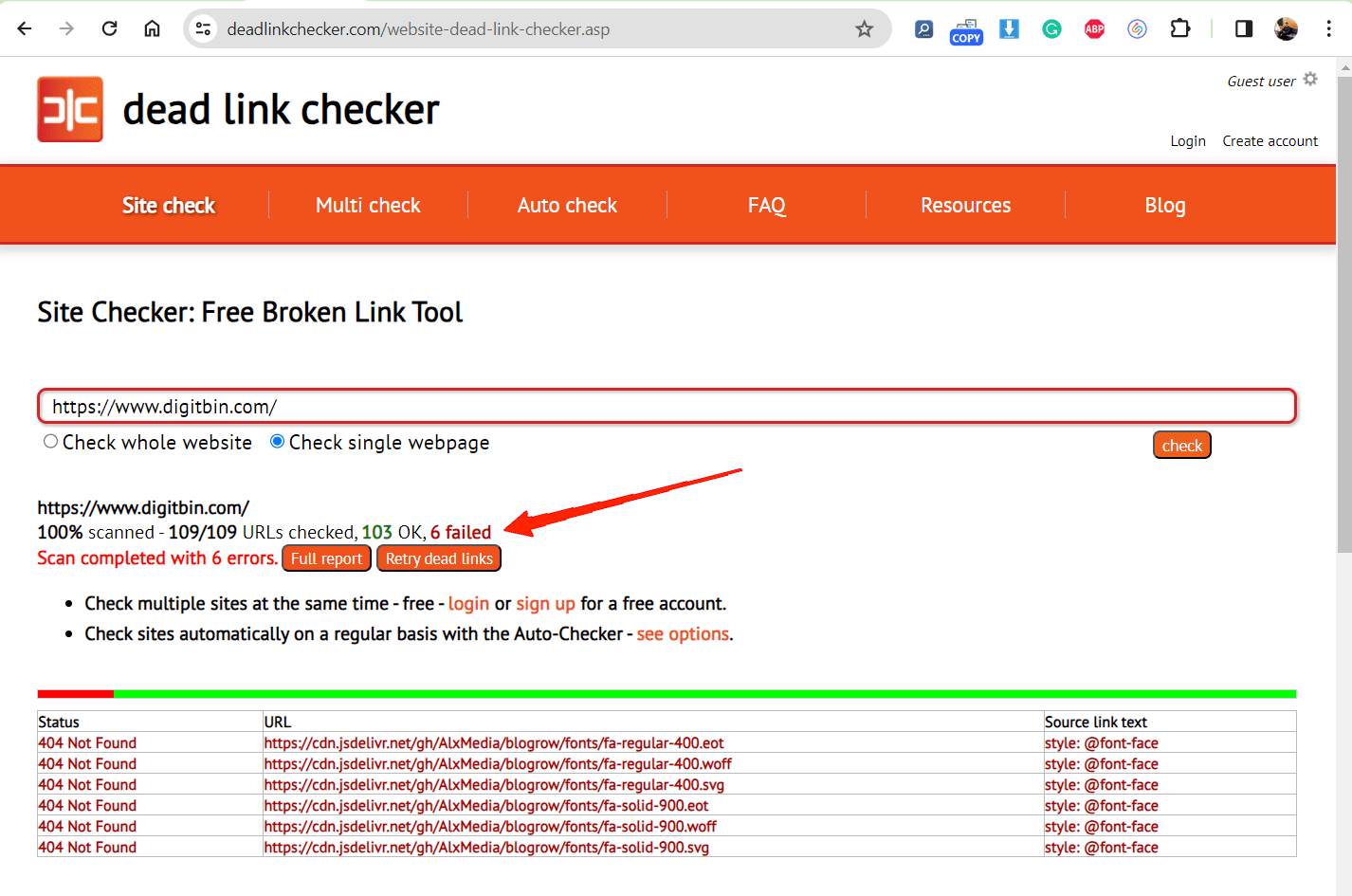Click the page vertical scrollbar

(1343, 313)
